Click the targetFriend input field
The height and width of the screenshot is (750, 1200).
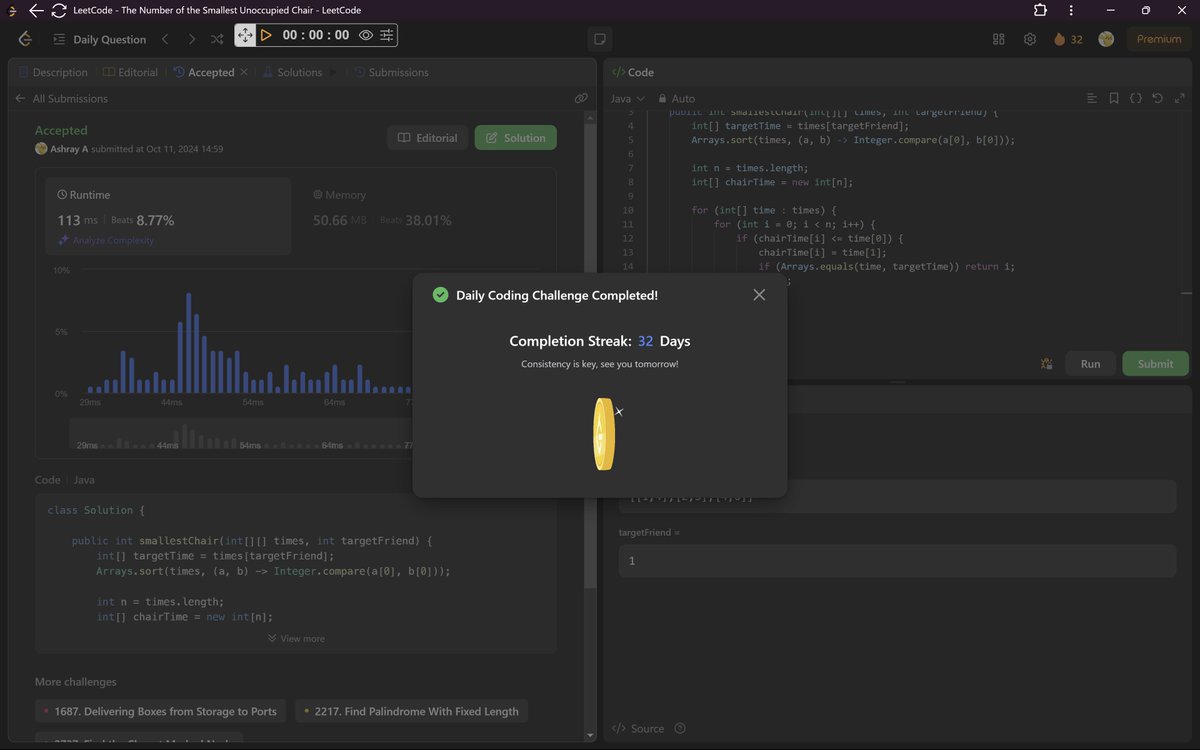897,561
